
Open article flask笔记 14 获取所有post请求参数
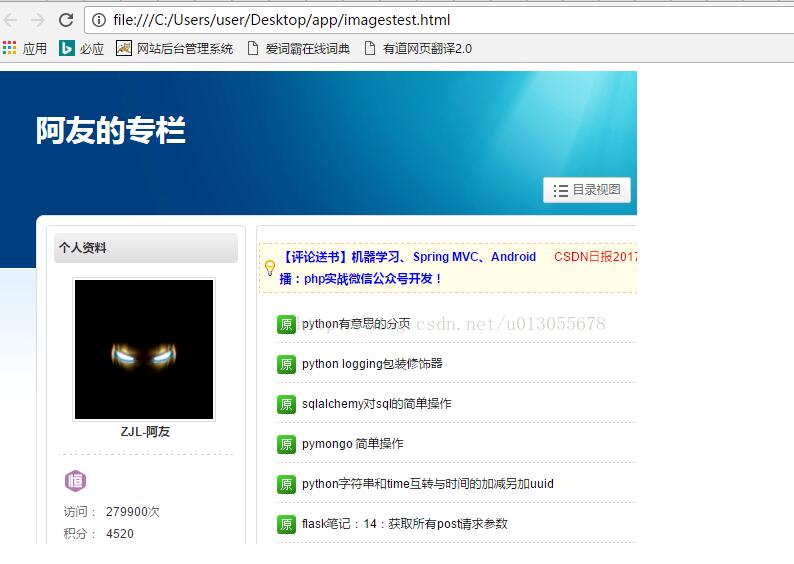click(x=405, y=523)
